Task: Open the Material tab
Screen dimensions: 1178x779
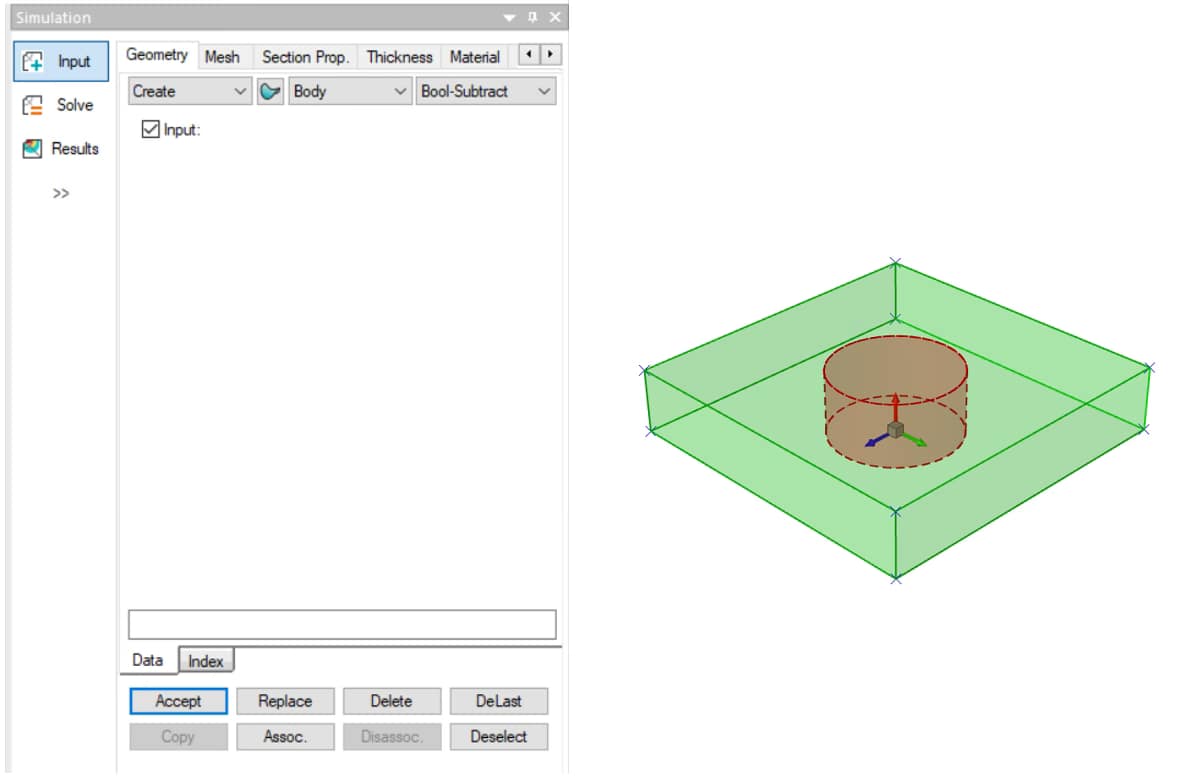Action: 474,57
